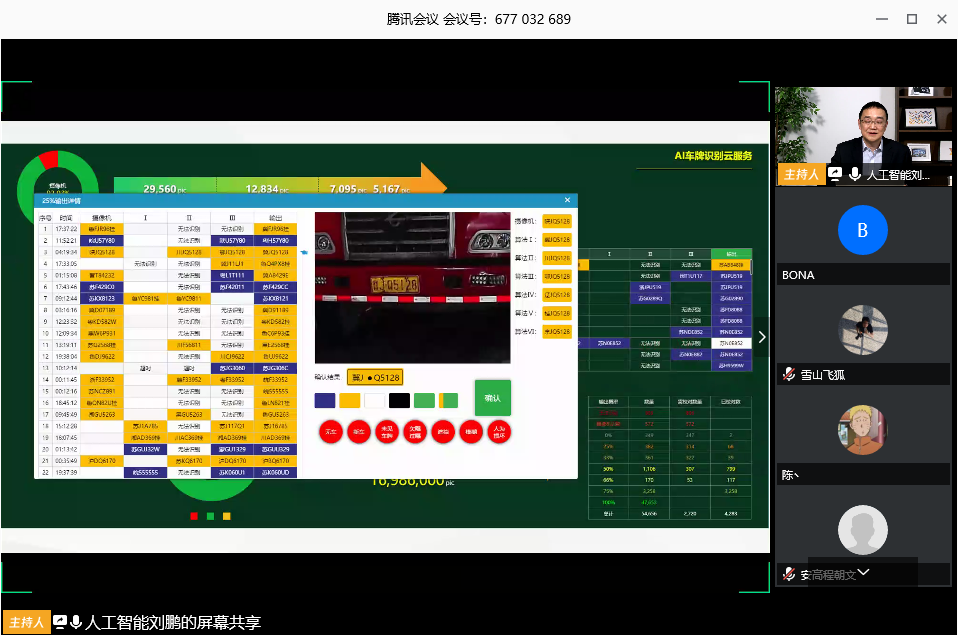Open BONA's blue avatar tile
958x635 pixels.
[x=862, y=230]
